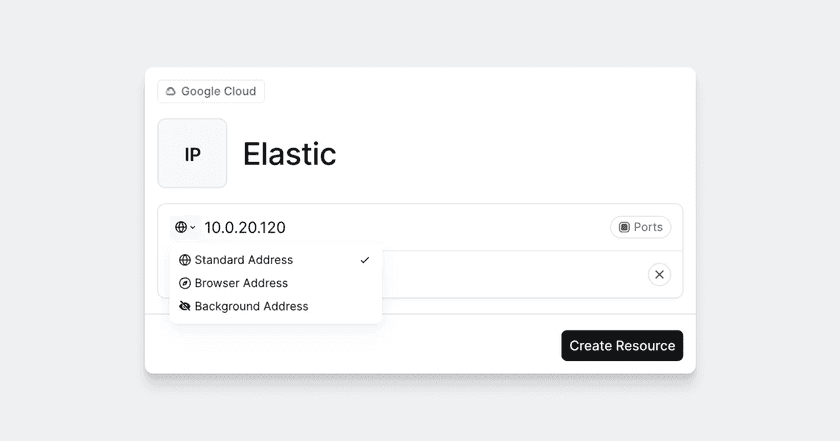Remove the row with the circular X button
840x441 pixels.
tap(659, 274)
